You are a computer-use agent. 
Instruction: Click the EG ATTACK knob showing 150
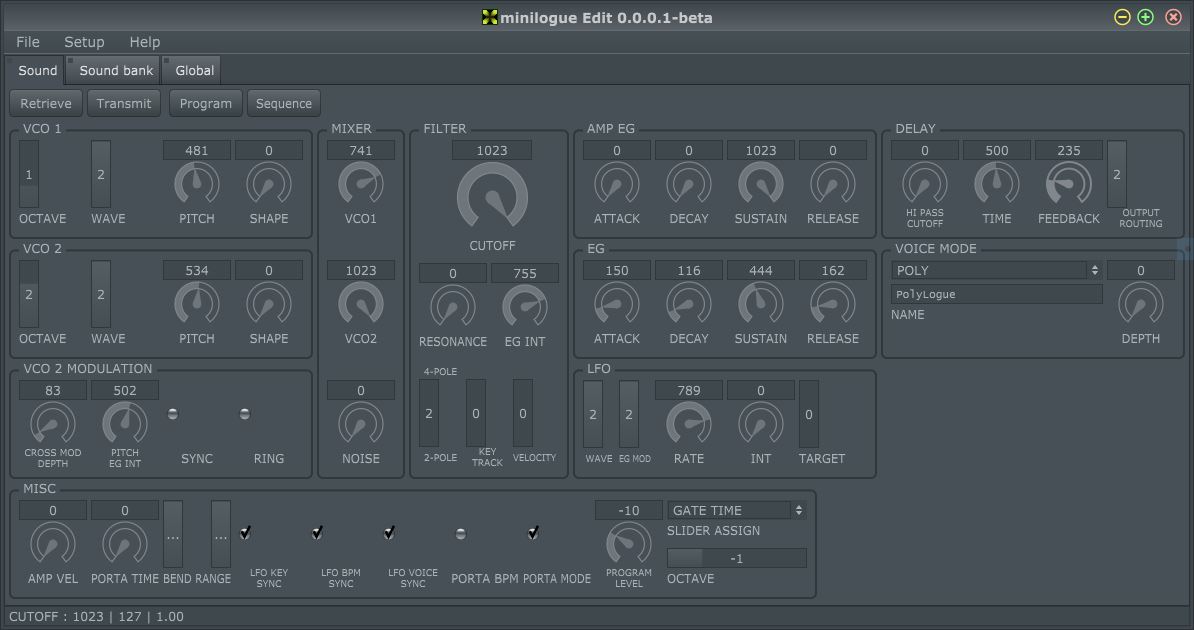point(617,304)
